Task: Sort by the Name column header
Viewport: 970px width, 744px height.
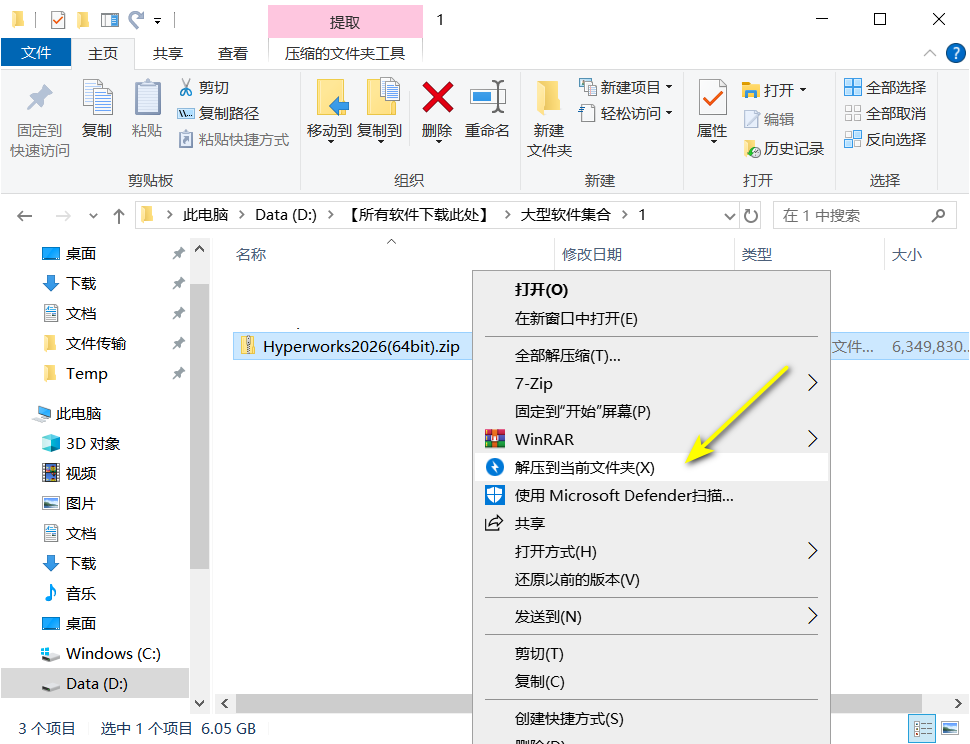Action: (x=251, y=254)
